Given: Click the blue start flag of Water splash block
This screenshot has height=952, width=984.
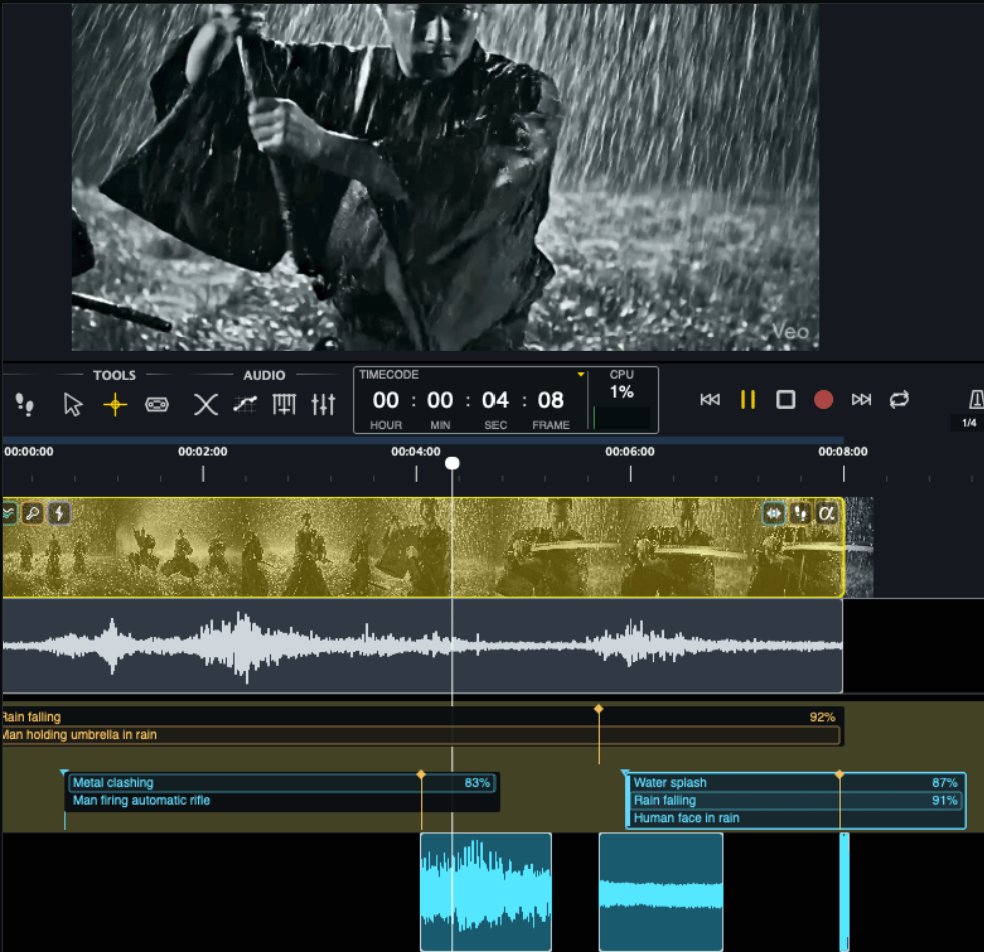Looking at the screenshot, I should coord(625,773).
